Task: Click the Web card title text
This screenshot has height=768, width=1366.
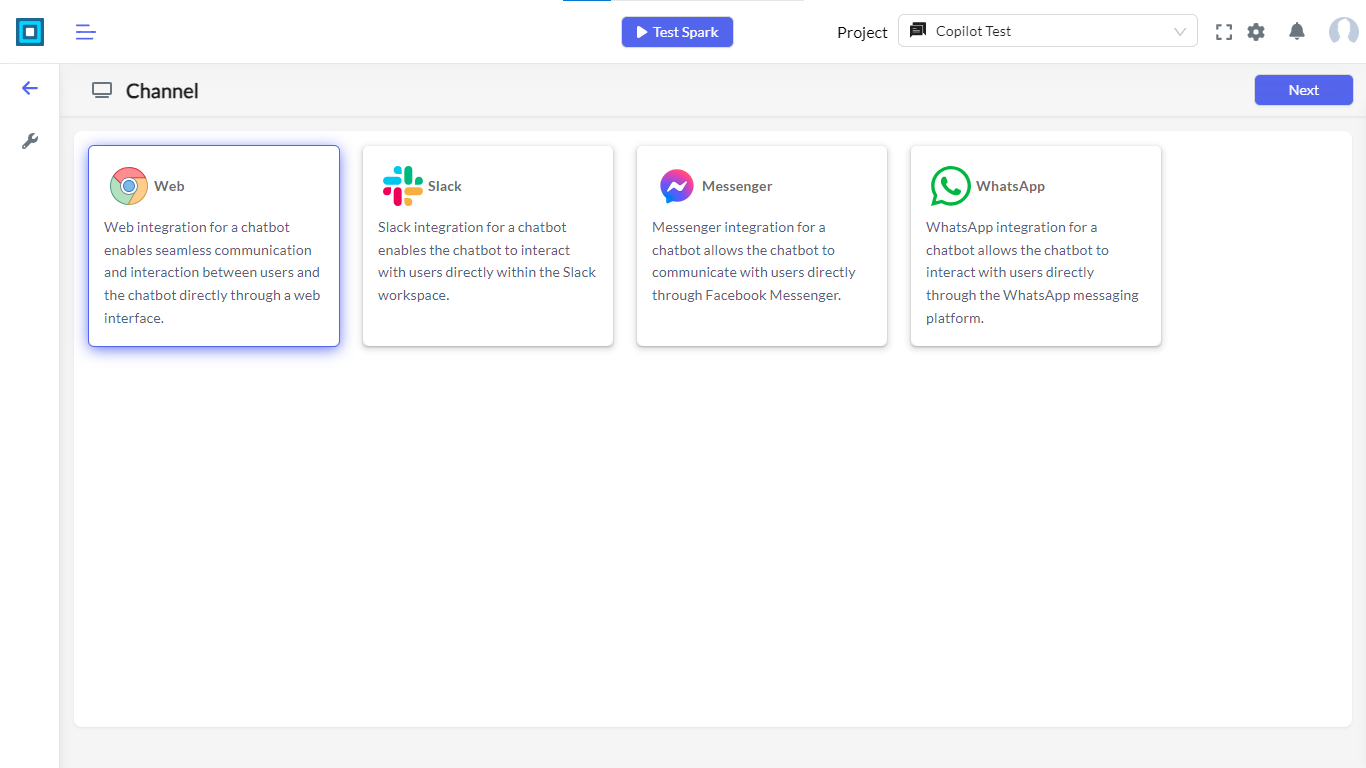Action: 169,186
